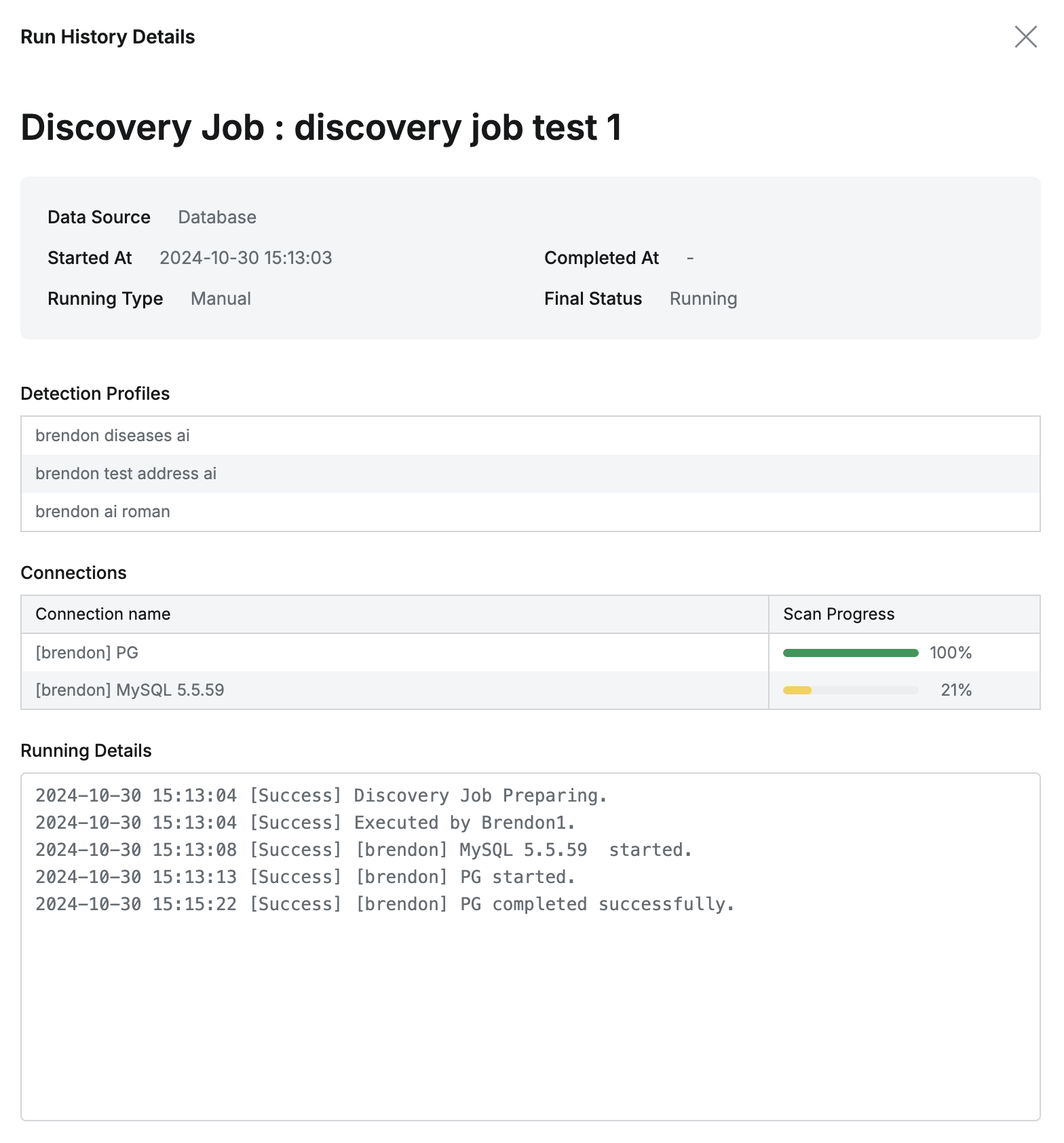Click the 'Running' final status value
This screenshot has height=1143, width=1064.
pyautogui.click(x=703, y=299)
